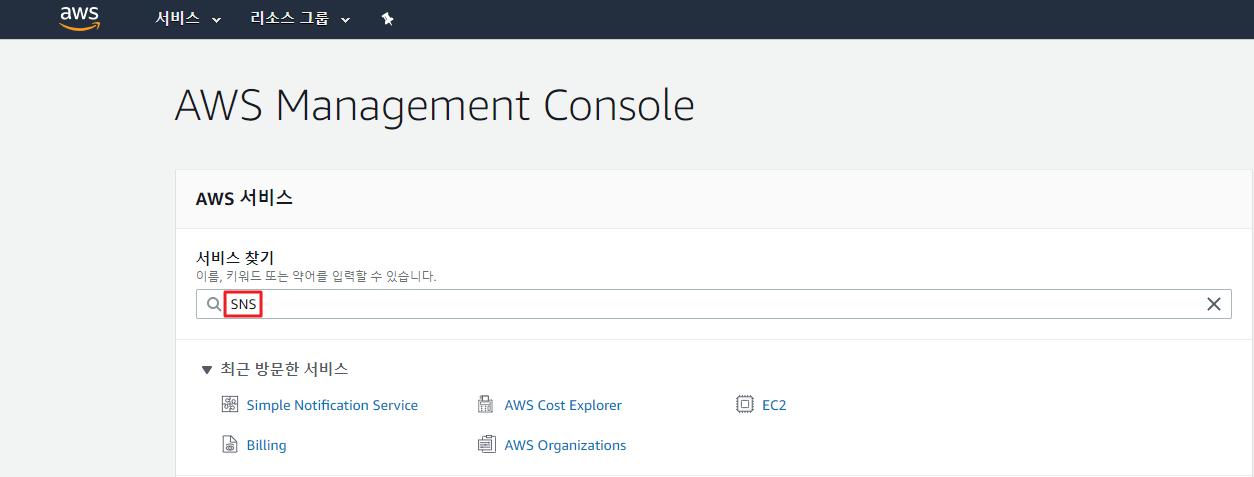Click the Simple Notification Service icon
This screenshot has width=1254, height=477.
pos(229,405)
